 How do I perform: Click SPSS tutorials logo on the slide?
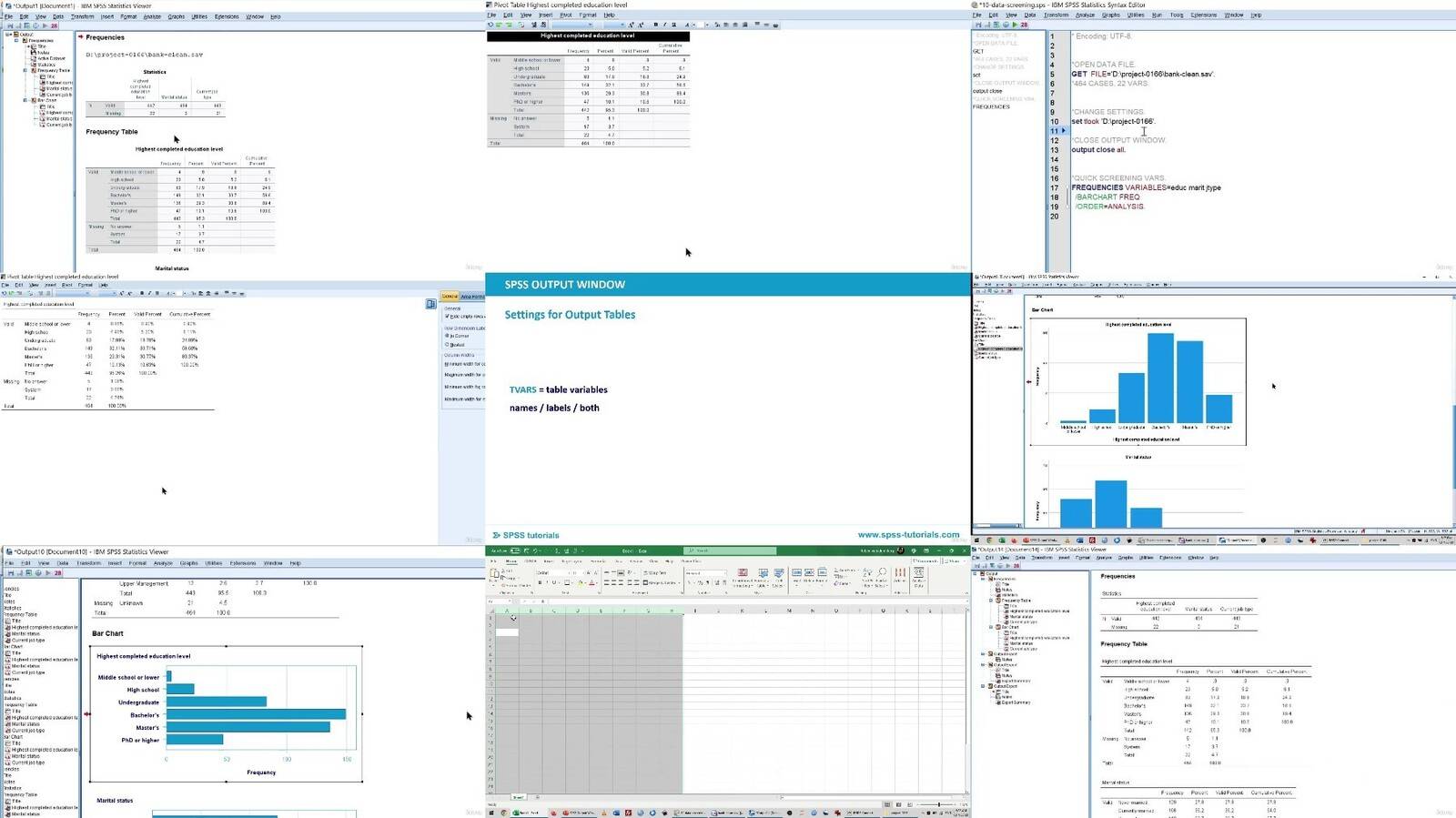click(526, 535)
